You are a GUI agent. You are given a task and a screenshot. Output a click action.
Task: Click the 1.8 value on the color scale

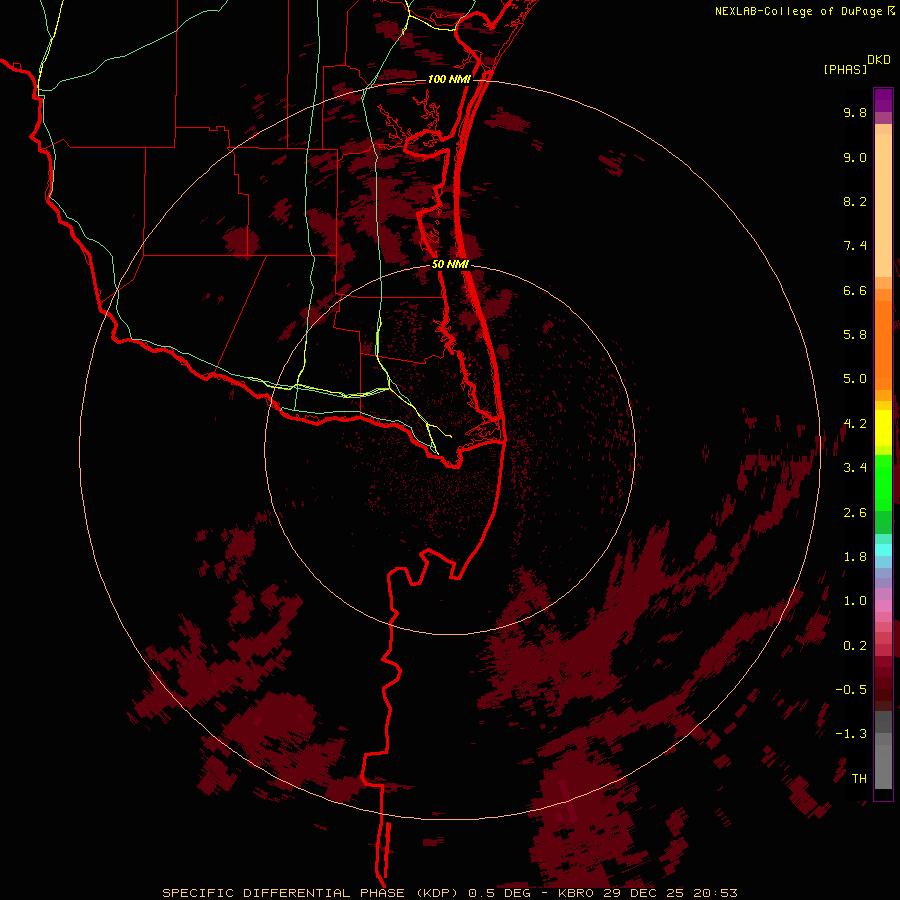click(855, 557)
